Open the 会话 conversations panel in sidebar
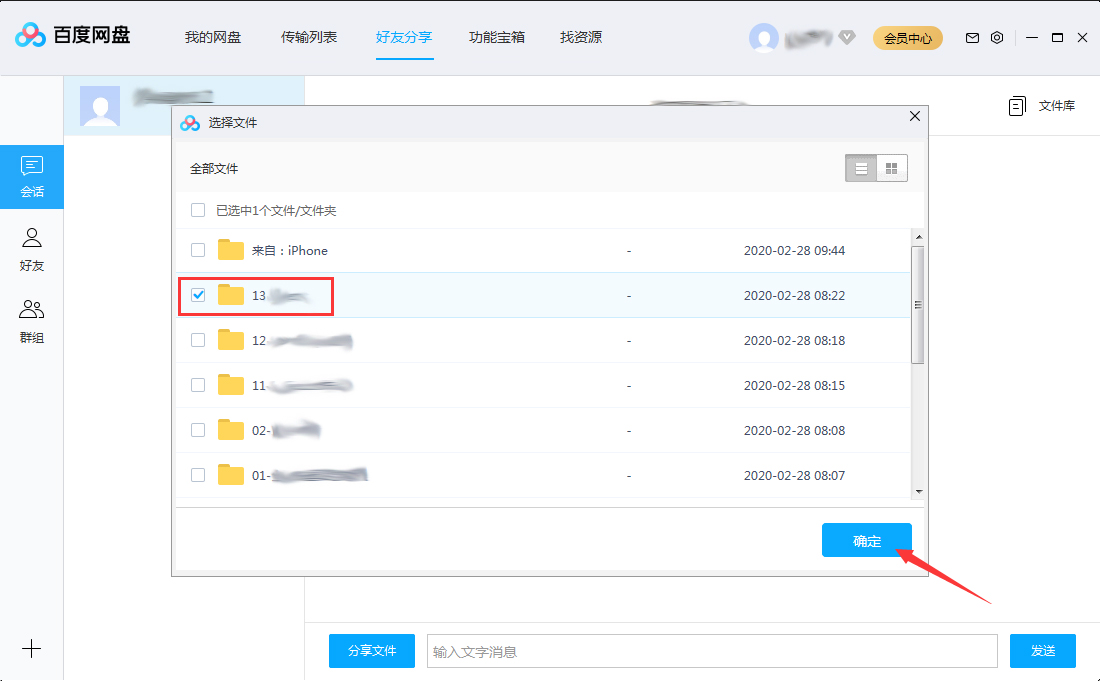The image size is (1100, 681). (x=33, y=177)
